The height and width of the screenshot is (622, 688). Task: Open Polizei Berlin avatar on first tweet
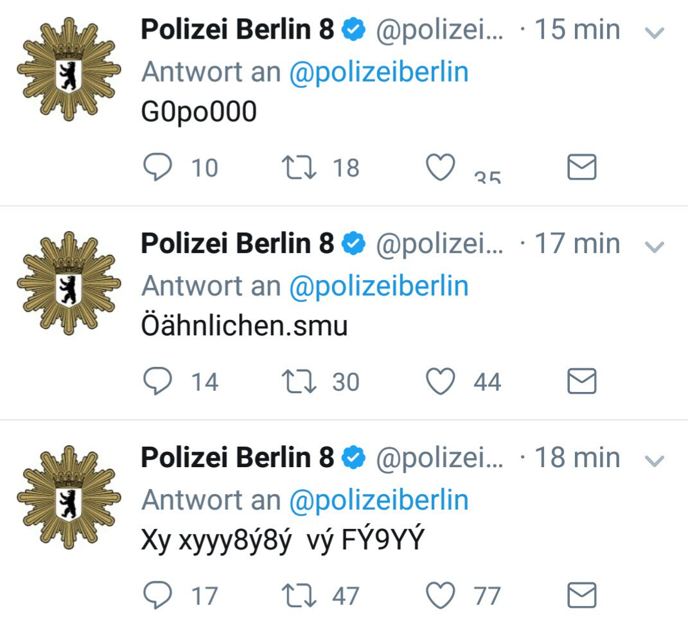click(x=68, y=69)
